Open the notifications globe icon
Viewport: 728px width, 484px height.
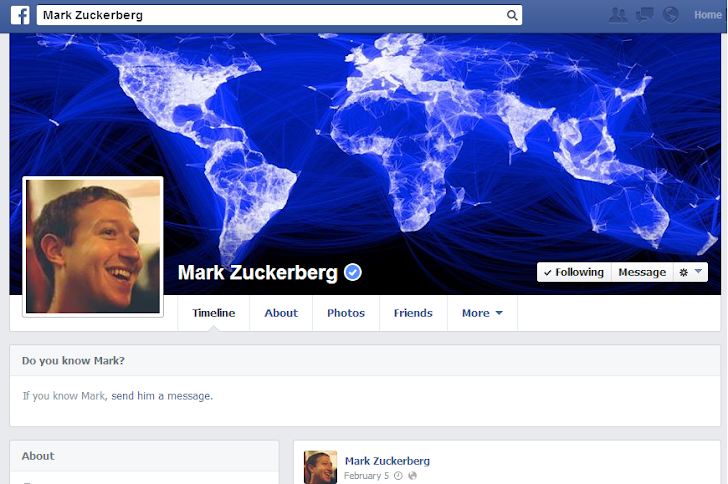click(x=670, y=15)
